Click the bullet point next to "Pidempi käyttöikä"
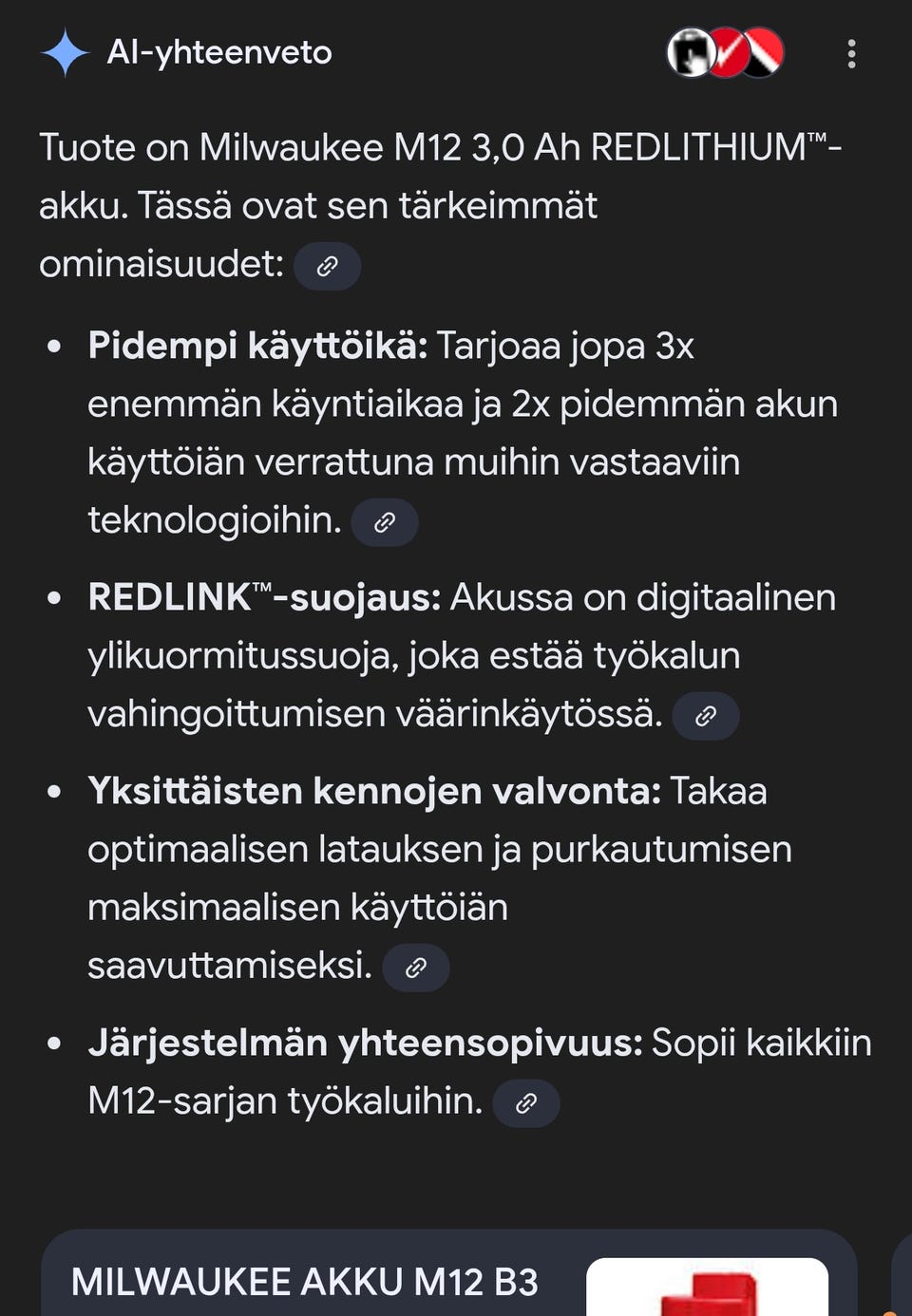The width and height of the screenshot is (912, 1316). pos(53,347)
